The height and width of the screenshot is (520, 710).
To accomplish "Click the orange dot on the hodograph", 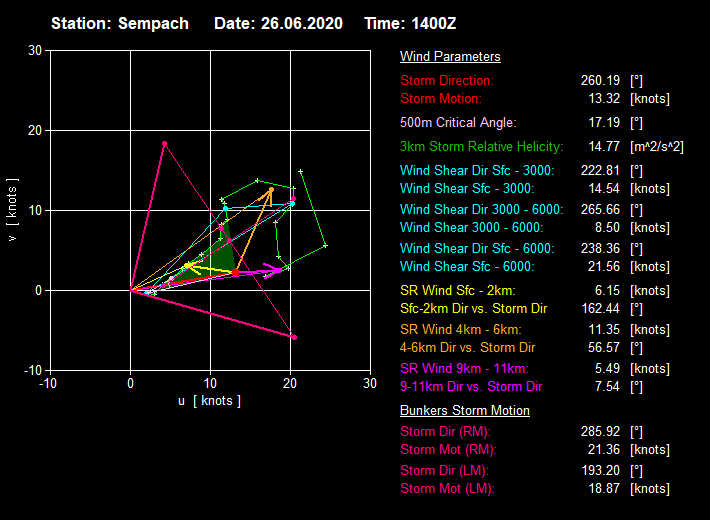I will (271, 189).
